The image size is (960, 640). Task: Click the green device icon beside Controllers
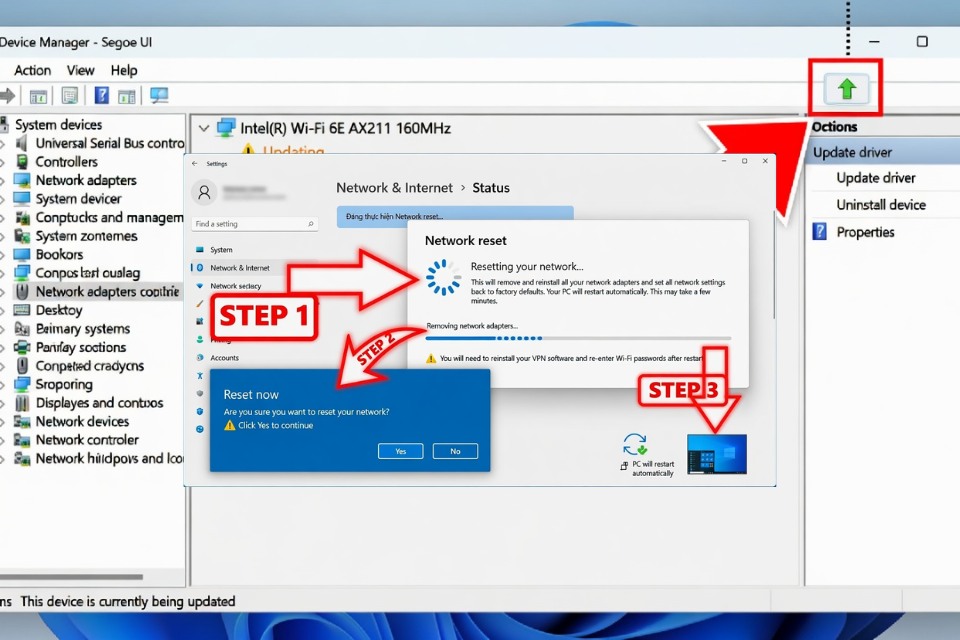point(22,162)
